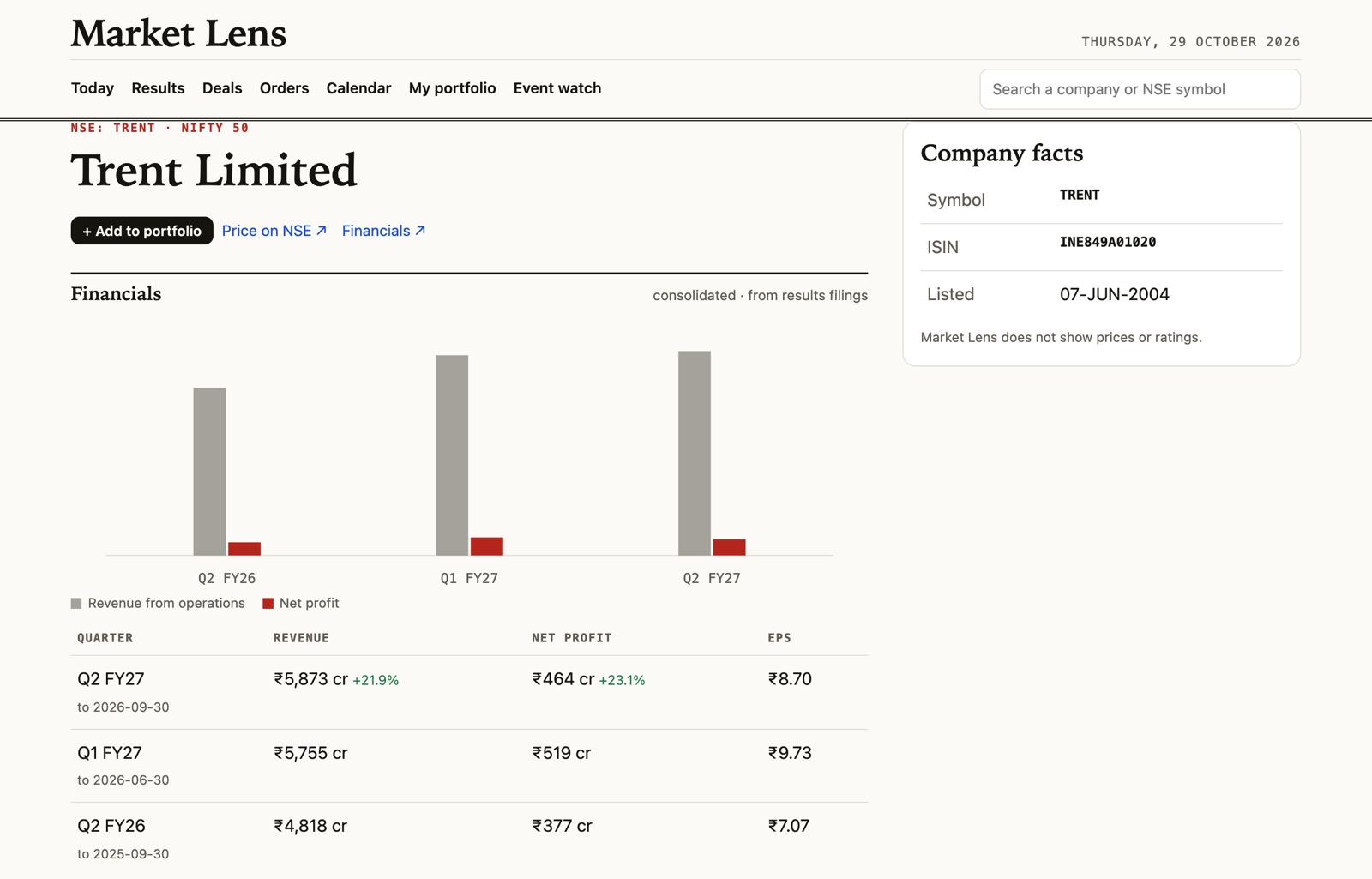The height and width of the screenshot is (879, 1372).
Task: Click the ₹4,818 cr revenue cell
Action: tap(310, 826)
